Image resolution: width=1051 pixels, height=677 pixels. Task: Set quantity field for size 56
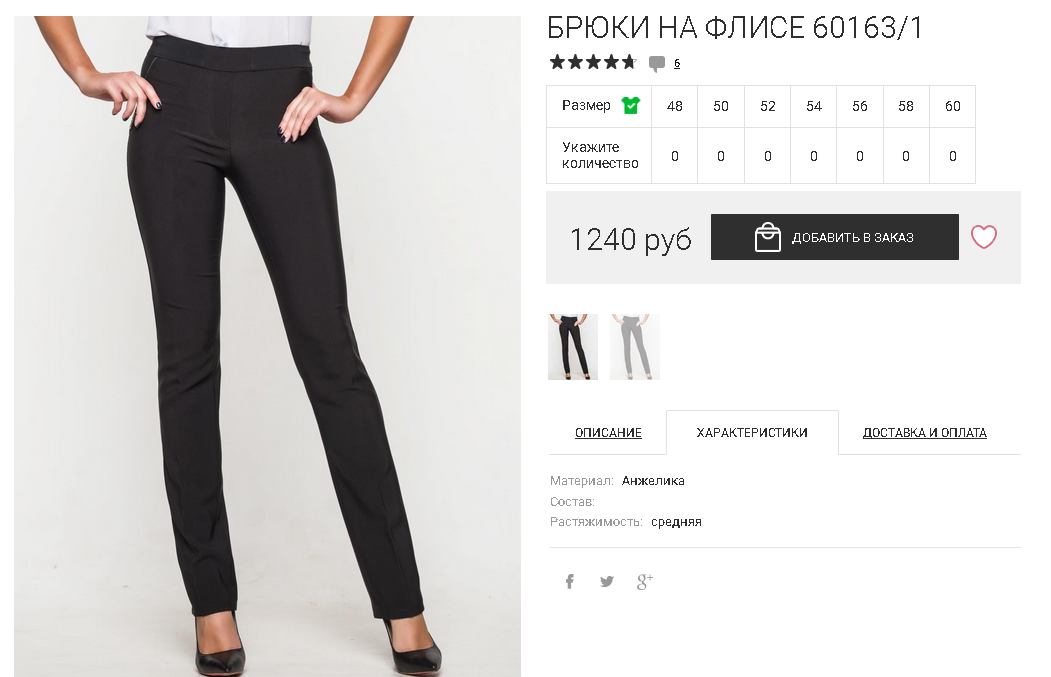pyautogui.click(x=859, y=156)
